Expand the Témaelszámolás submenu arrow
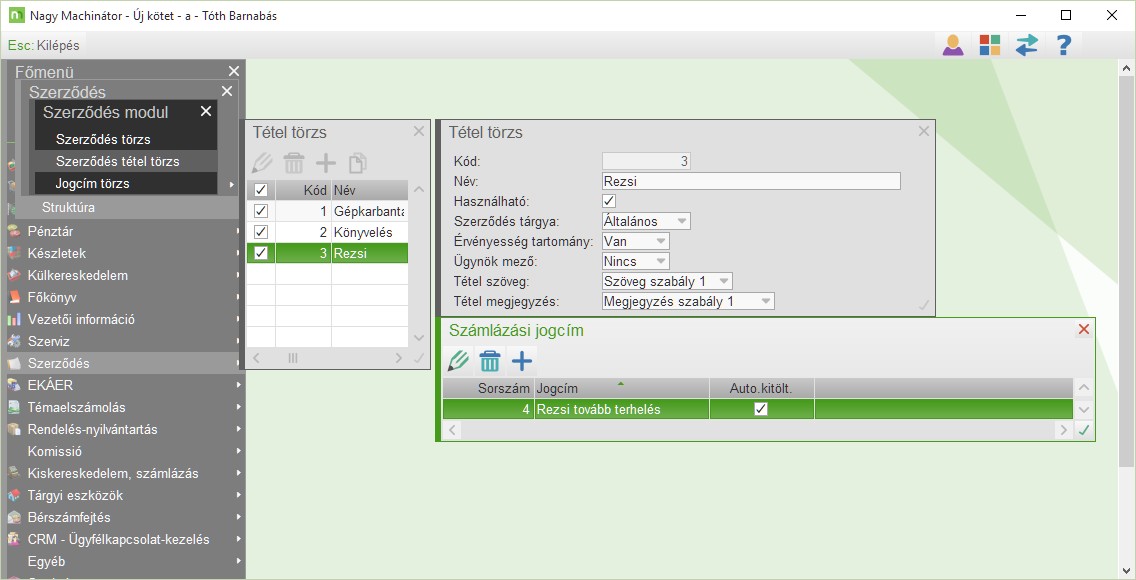 (238, 408)
